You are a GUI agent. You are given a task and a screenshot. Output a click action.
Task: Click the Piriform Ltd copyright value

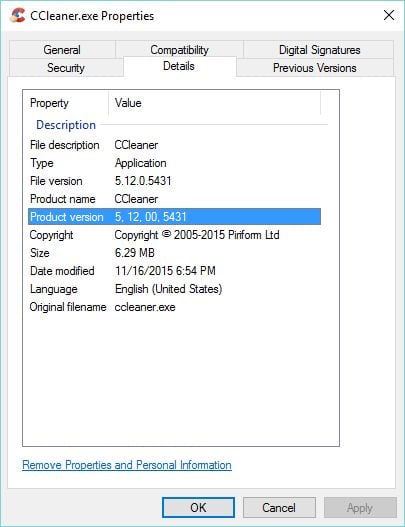coord(197,235)
